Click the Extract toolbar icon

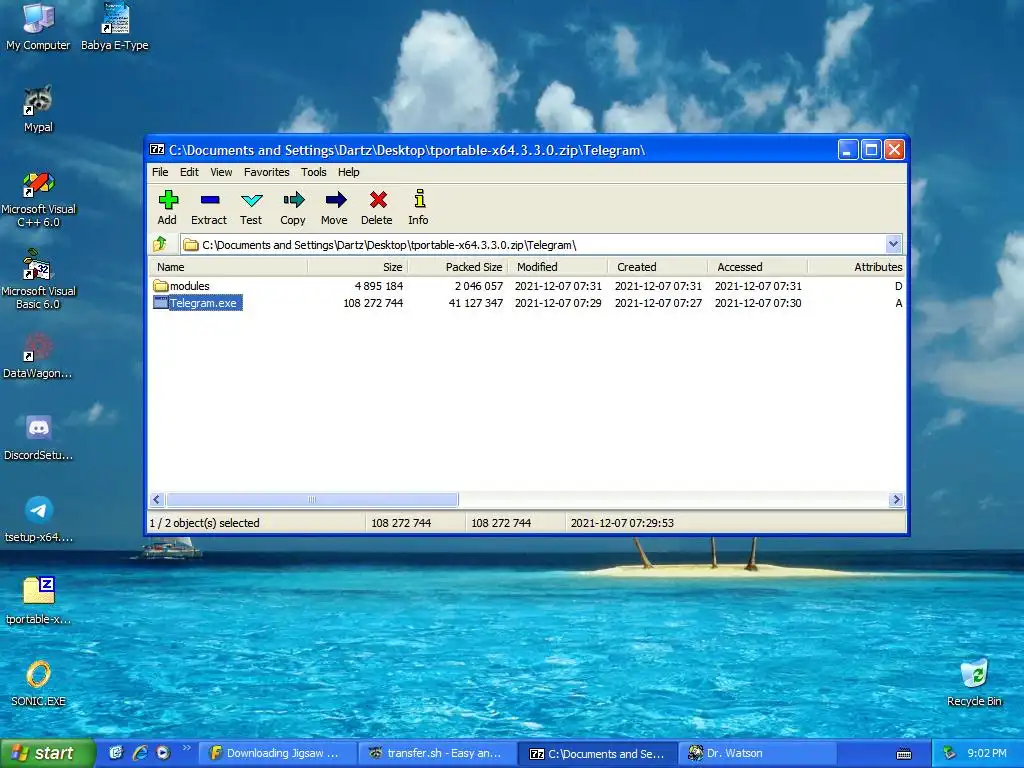click(x=210, y=199)
